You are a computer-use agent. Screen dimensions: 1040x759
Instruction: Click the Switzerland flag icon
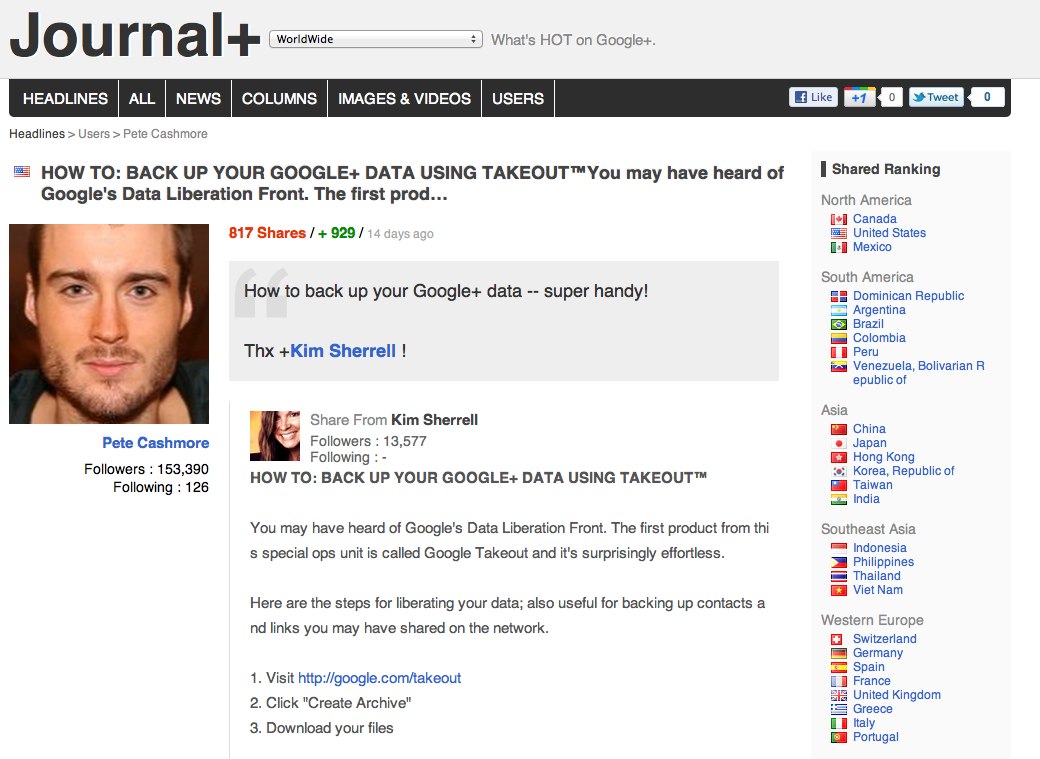click(837, 640)
